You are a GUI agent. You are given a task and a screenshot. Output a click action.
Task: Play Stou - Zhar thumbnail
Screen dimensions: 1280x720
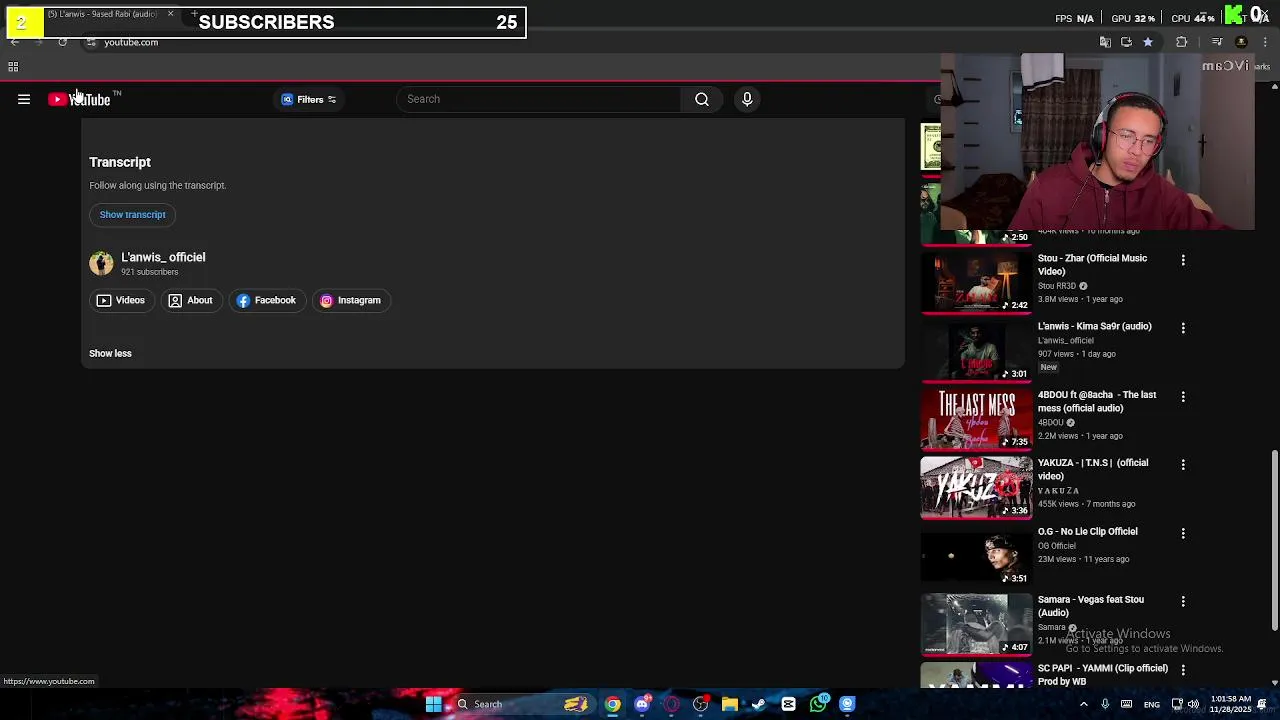point(976,283)
